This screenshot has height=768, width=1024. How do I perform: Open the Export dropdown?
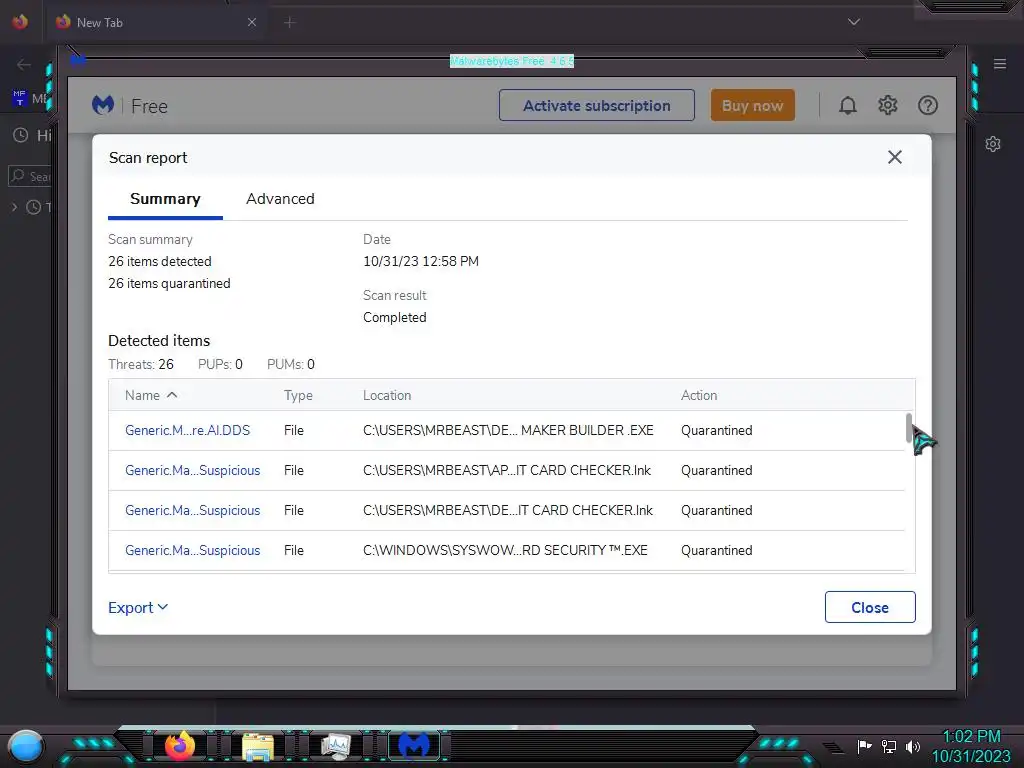(138, 607)
